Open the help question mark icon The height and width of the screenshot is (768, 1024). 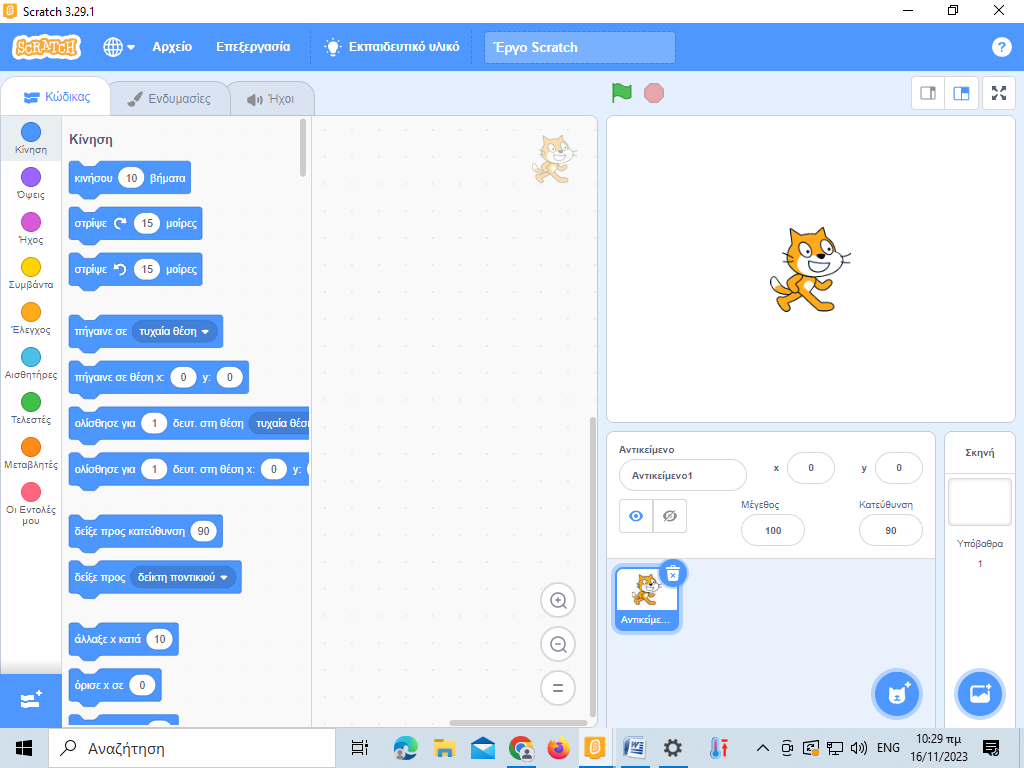(1001, 47)
